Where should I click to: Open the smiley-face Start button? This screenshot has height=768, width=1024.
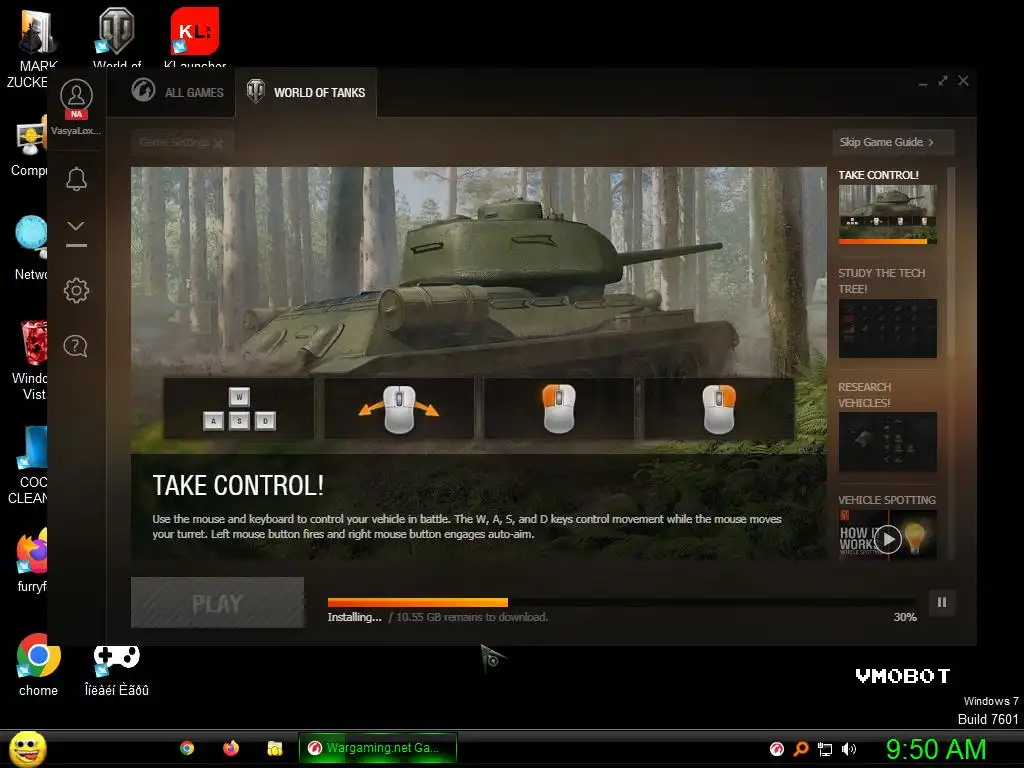click(x=27, y=749)
